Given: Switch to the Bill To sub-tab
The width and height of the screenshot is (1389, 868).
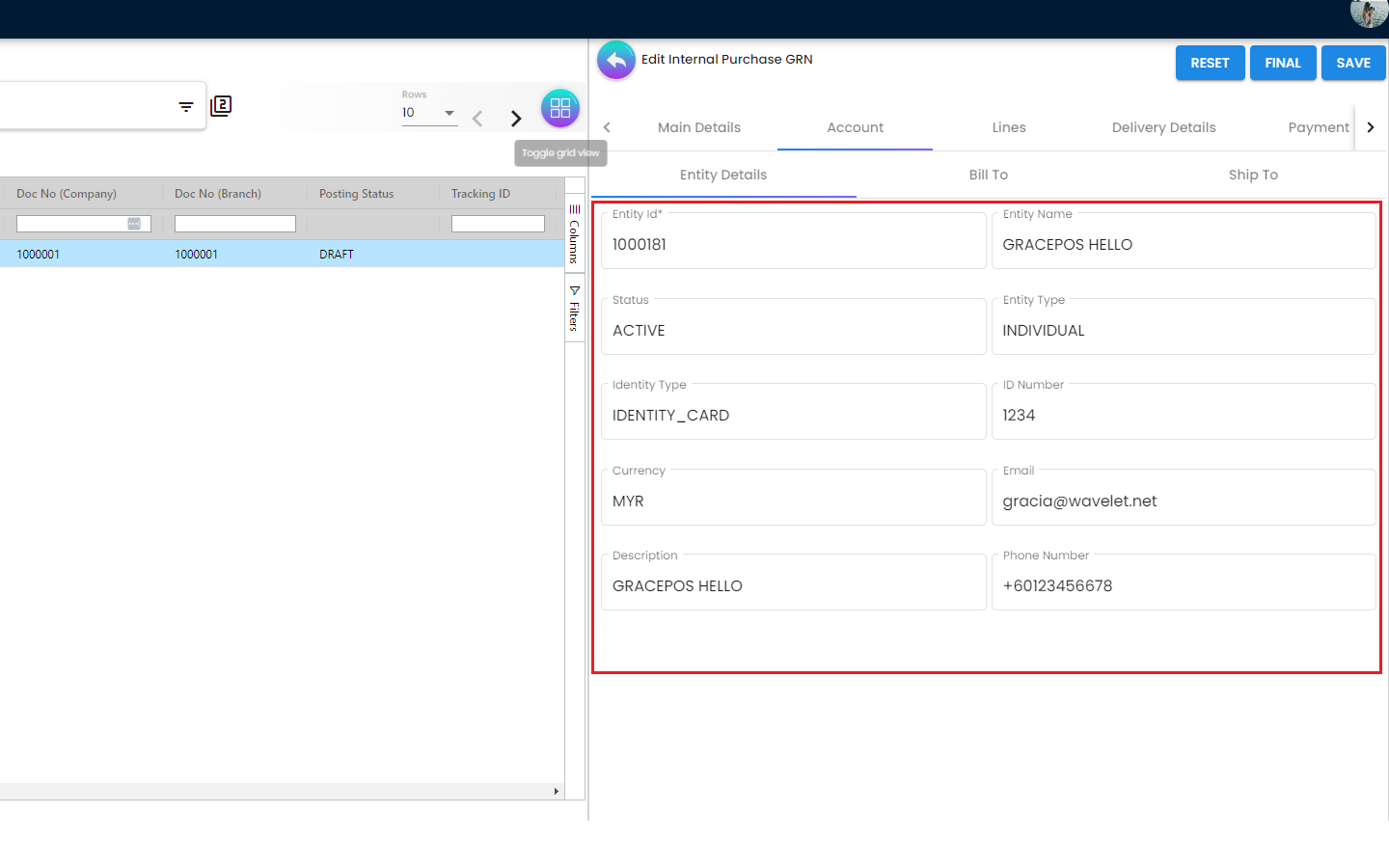Looking at the screenshot, I should click(988, 175).
